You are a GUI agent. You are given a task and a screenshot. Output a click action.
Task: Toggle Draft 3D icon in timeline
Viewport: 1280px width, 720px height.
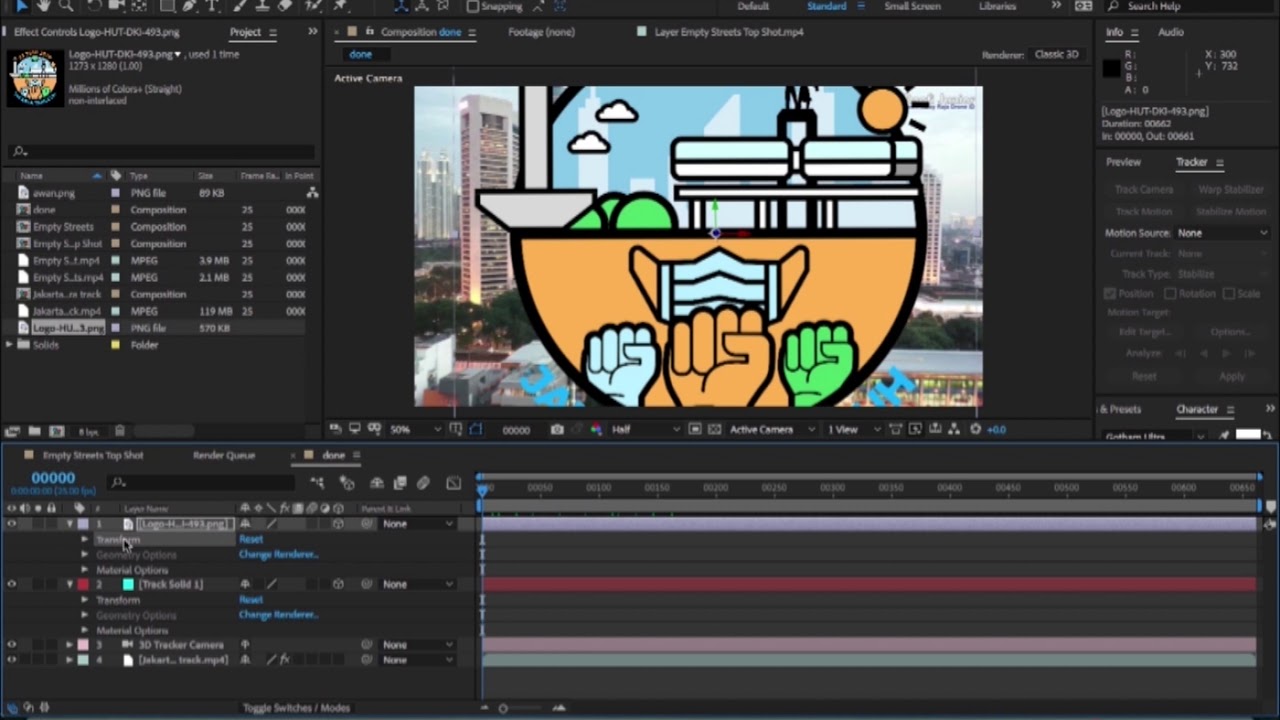pyautogui.click(x=347, y=483)
